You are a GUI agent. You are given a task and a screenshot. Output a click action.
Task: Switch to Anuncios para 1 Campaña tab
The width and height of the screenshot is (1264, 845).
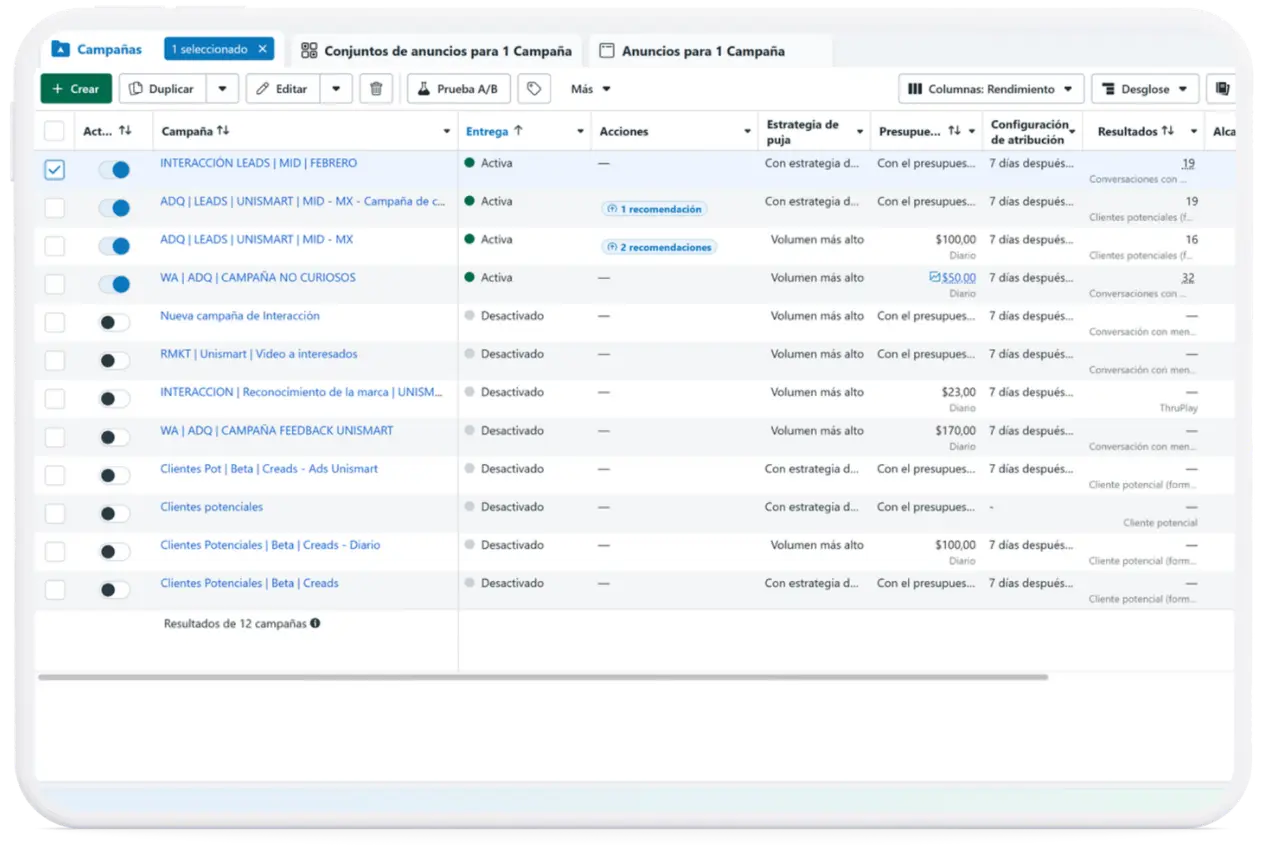(692, 51)
